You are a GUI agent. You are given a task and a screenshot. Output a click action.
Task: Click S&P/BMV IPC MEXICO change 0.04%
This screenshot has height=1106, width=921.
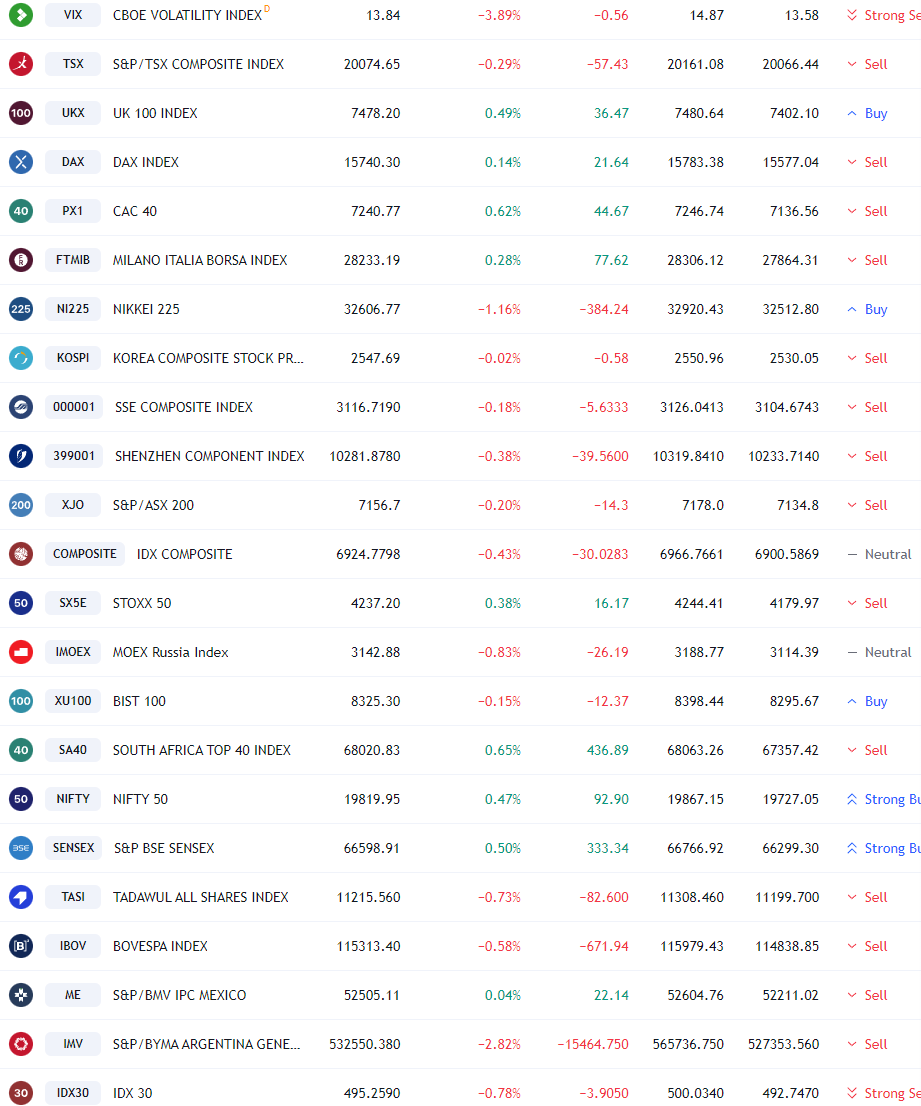click(x=503, y=995)
